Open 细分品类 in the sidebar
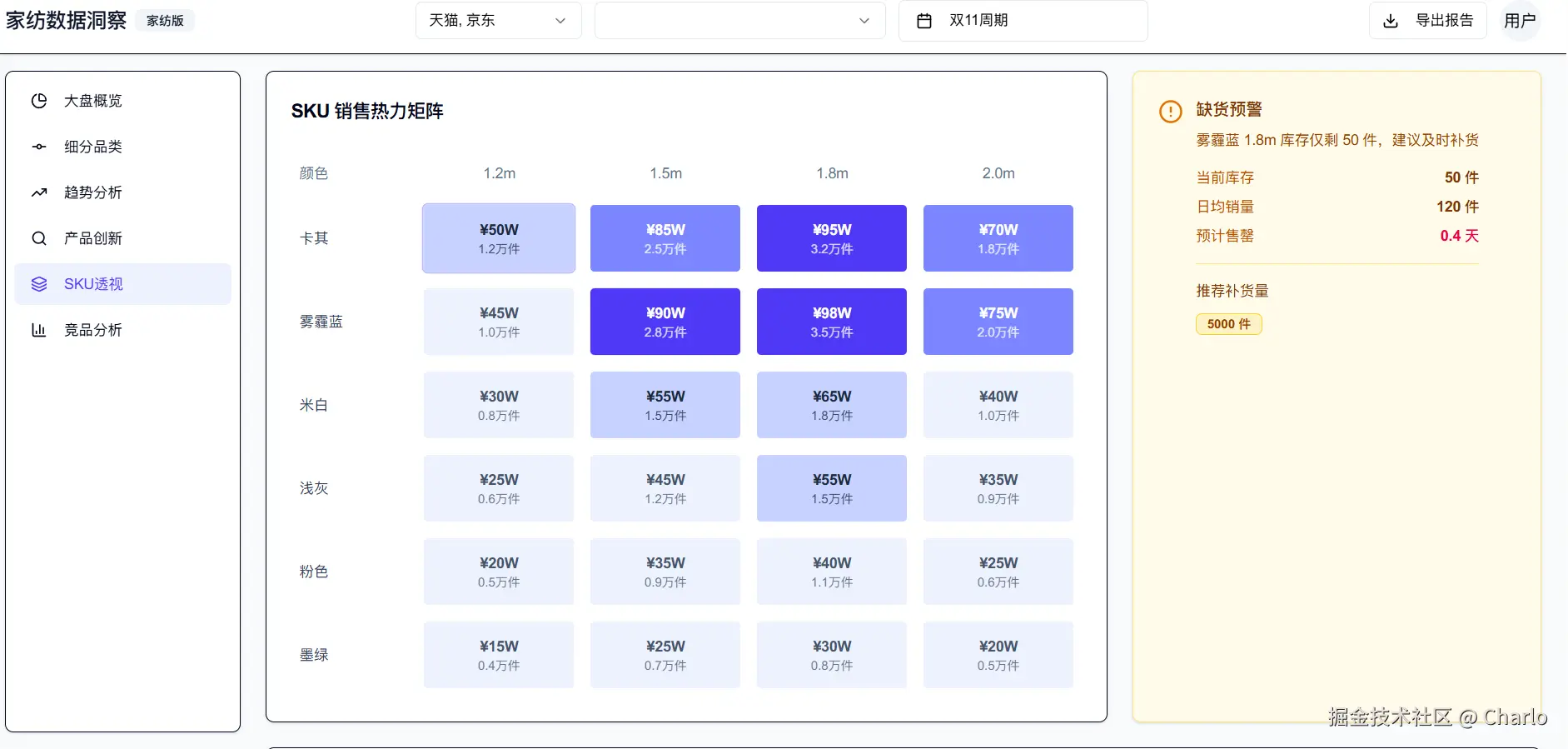Screen dimensions: 1568x749 123,147
